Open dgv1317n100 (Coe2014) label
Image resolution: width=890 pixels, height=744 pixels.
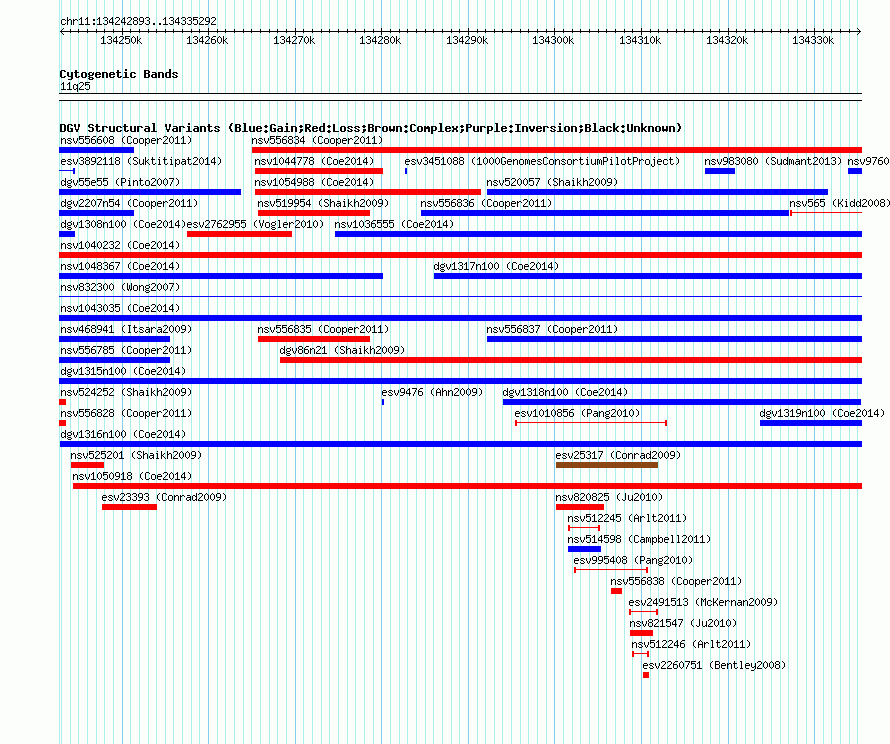click(x=496, y=266)
